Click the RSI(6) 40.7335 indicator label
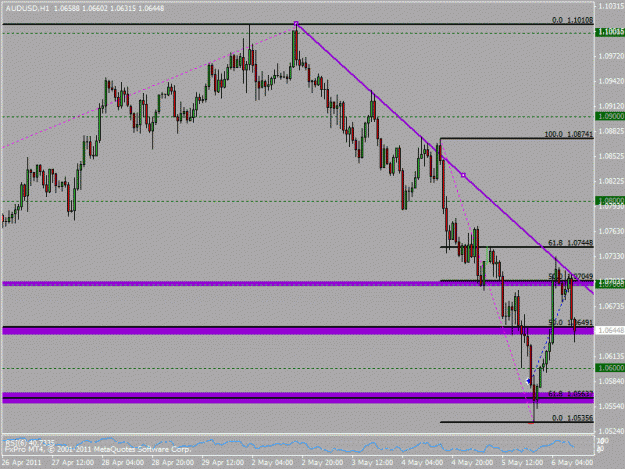The height and width of the screenshot is (469, 625). 29,443
